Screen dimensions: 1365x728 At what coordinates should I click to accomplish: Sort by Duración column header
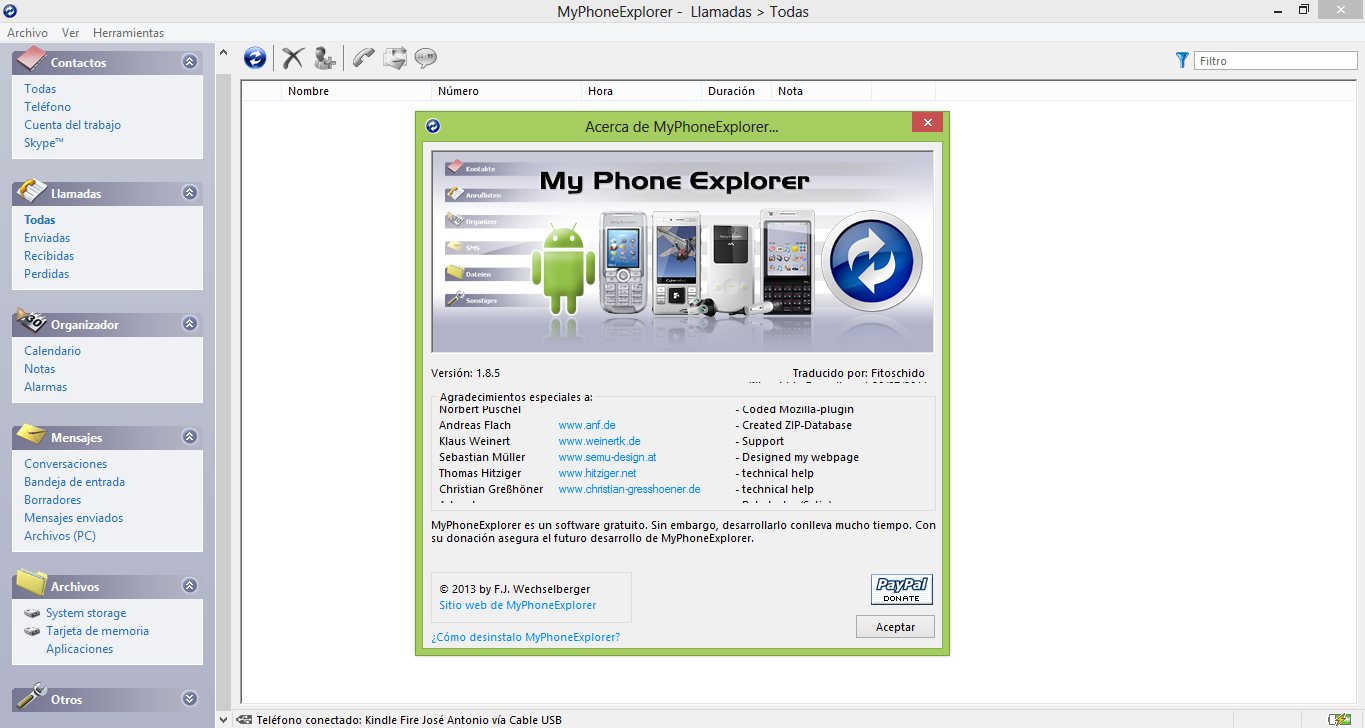click(737, 91)
